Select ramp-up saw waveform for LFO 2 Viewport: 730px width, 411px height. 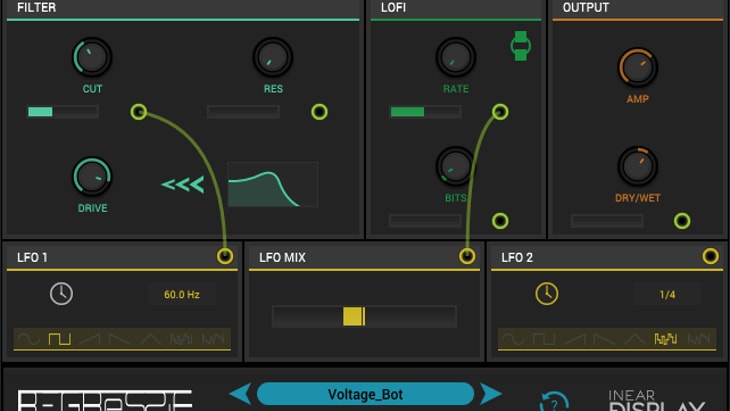[x=574, y=339]
